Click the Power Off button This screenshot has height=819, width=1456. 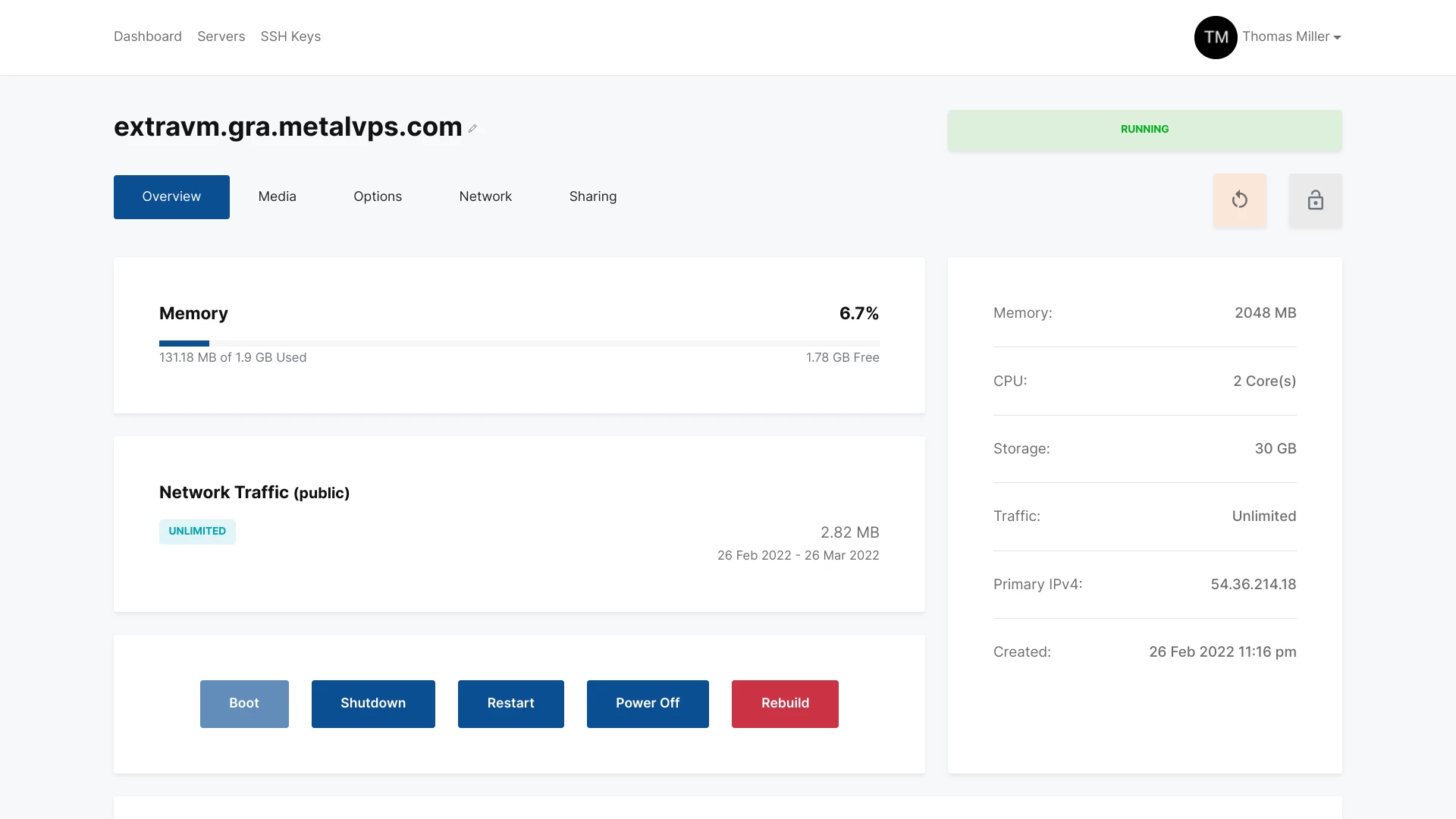click(647, 704)
